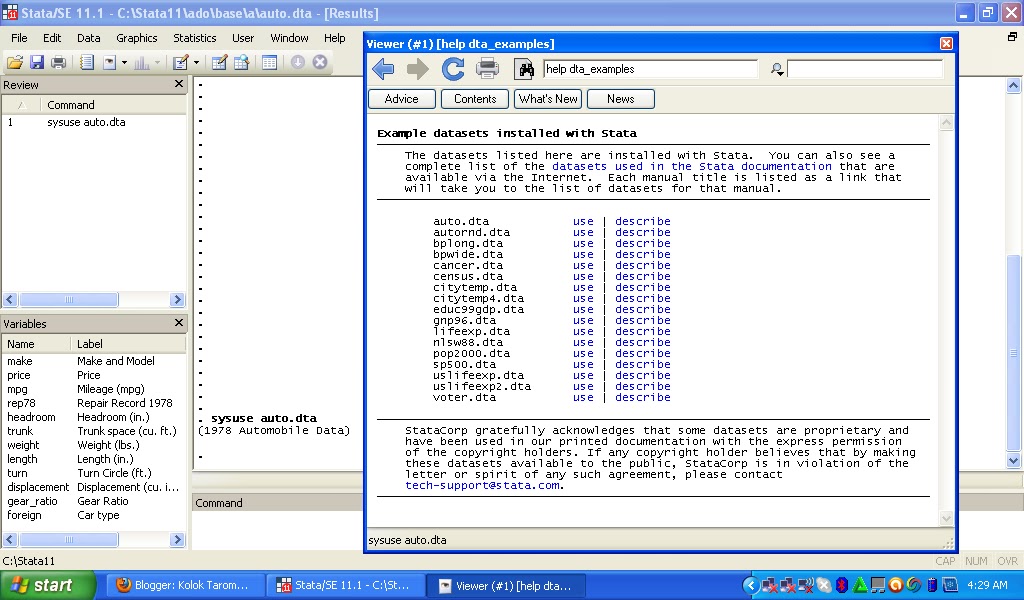Click the News button
This screenshot has width=1024, height=600.
(x=620, y=99)
